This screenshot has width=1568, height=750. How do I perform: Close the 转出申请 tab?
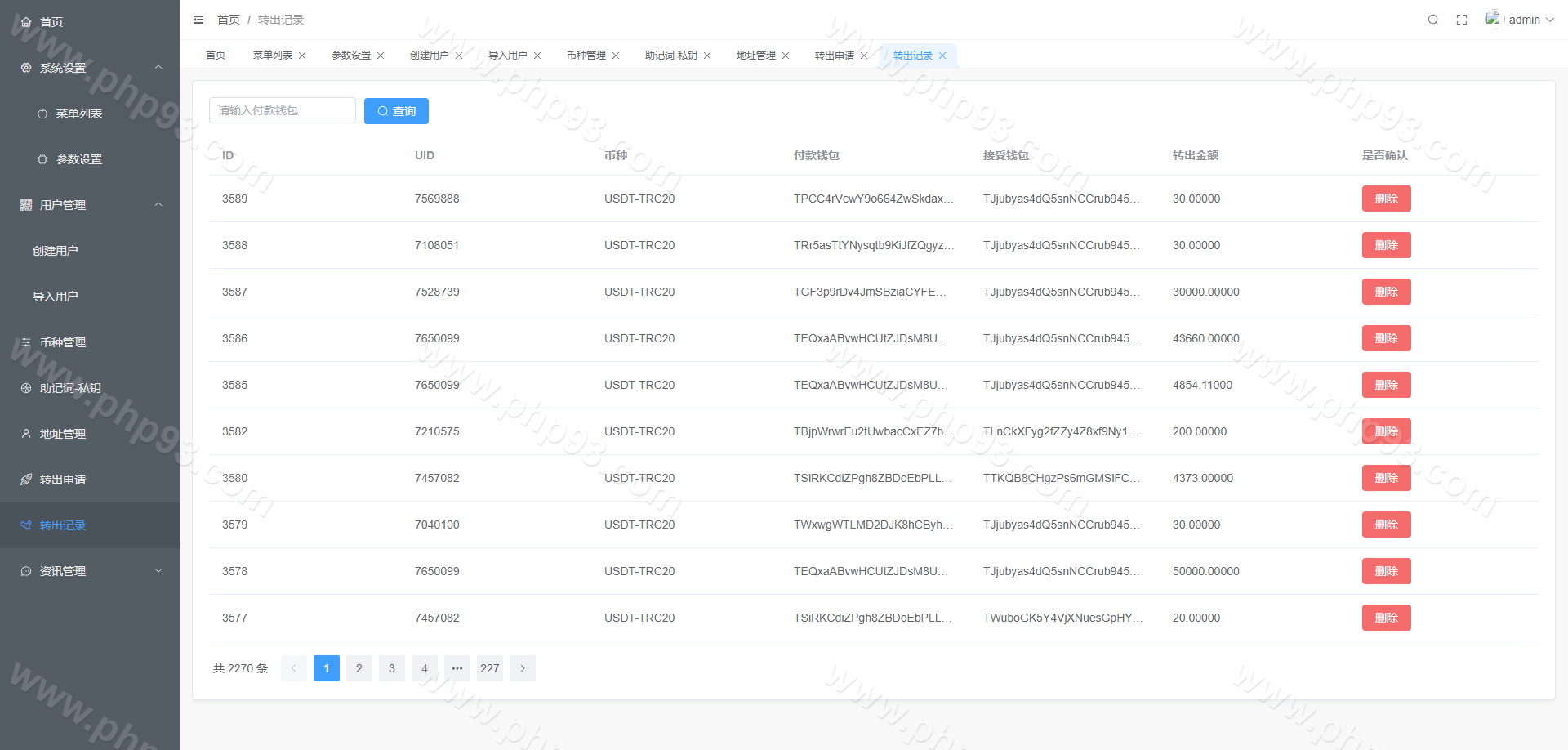click(x=864, y=56)
